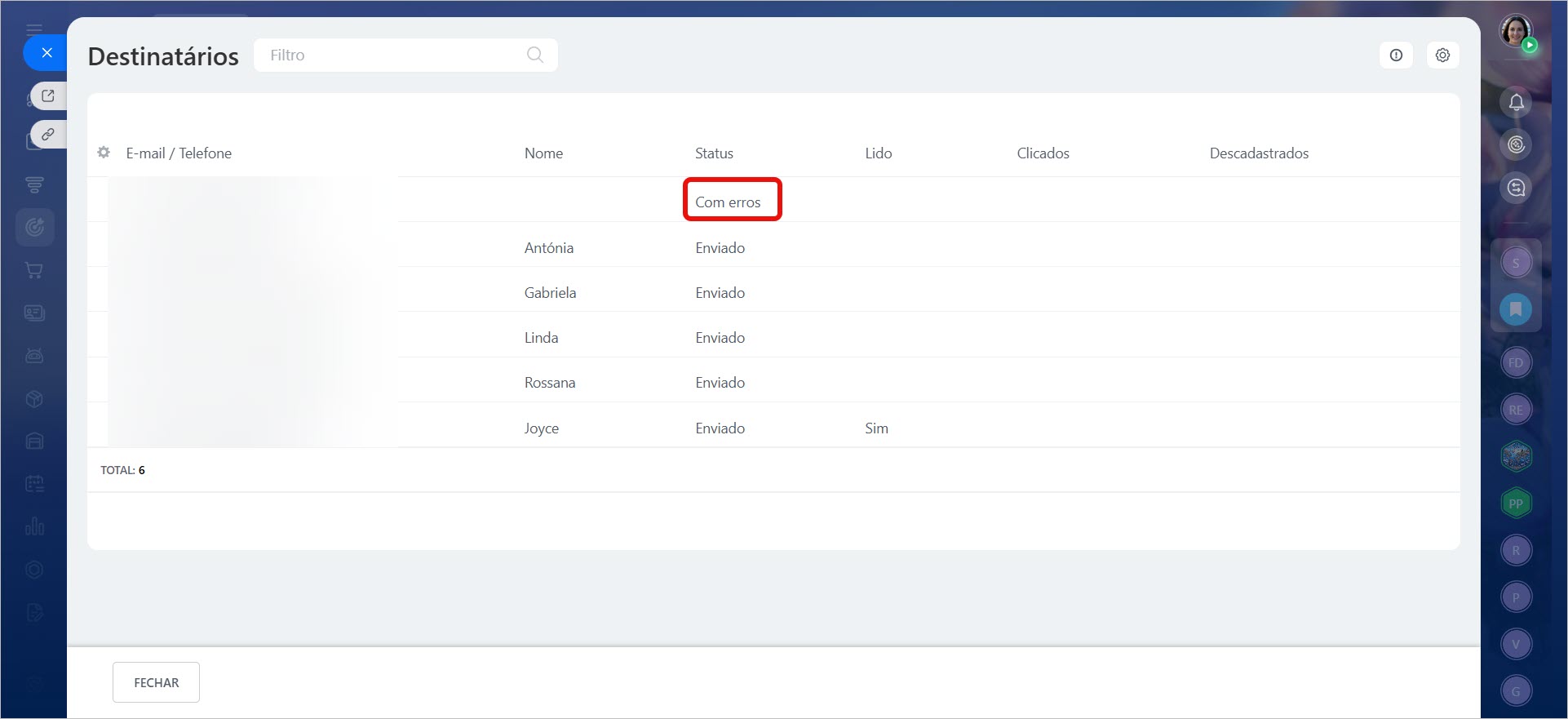The width and height of the screenshot is (1568, 719).
Task: Open the grid settings gear in top right
Action: click(1442, 55)
